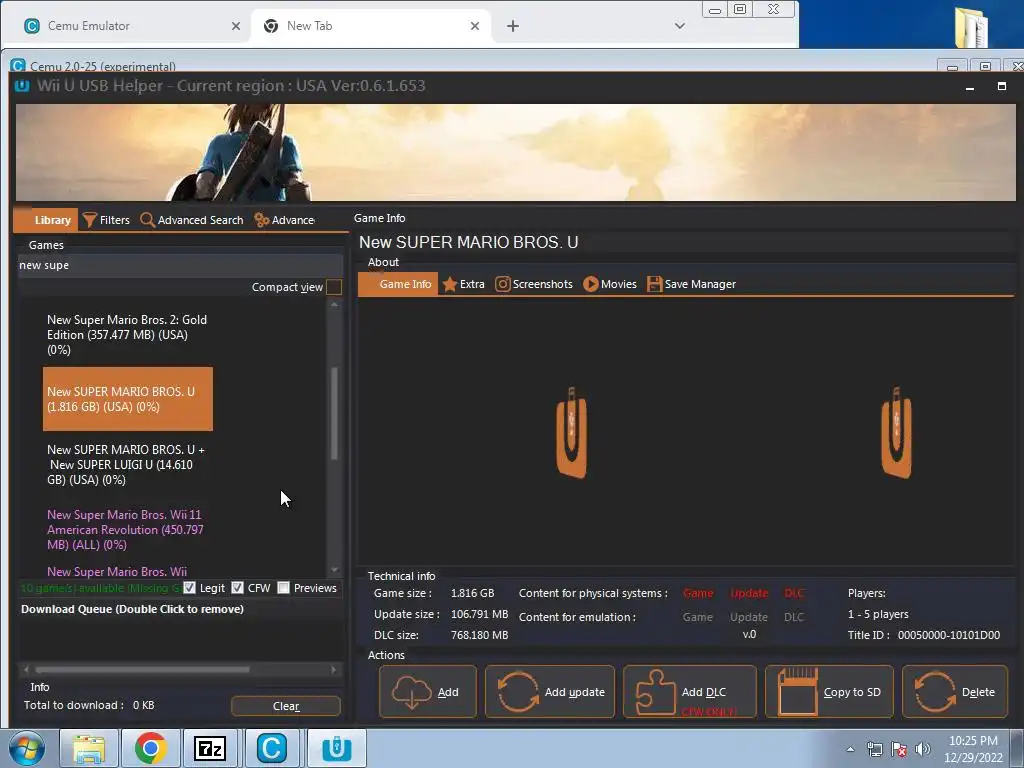Click the Wii U USB Helper title icon
Viewport: 1024px width, 768px height.
[22, 86]
